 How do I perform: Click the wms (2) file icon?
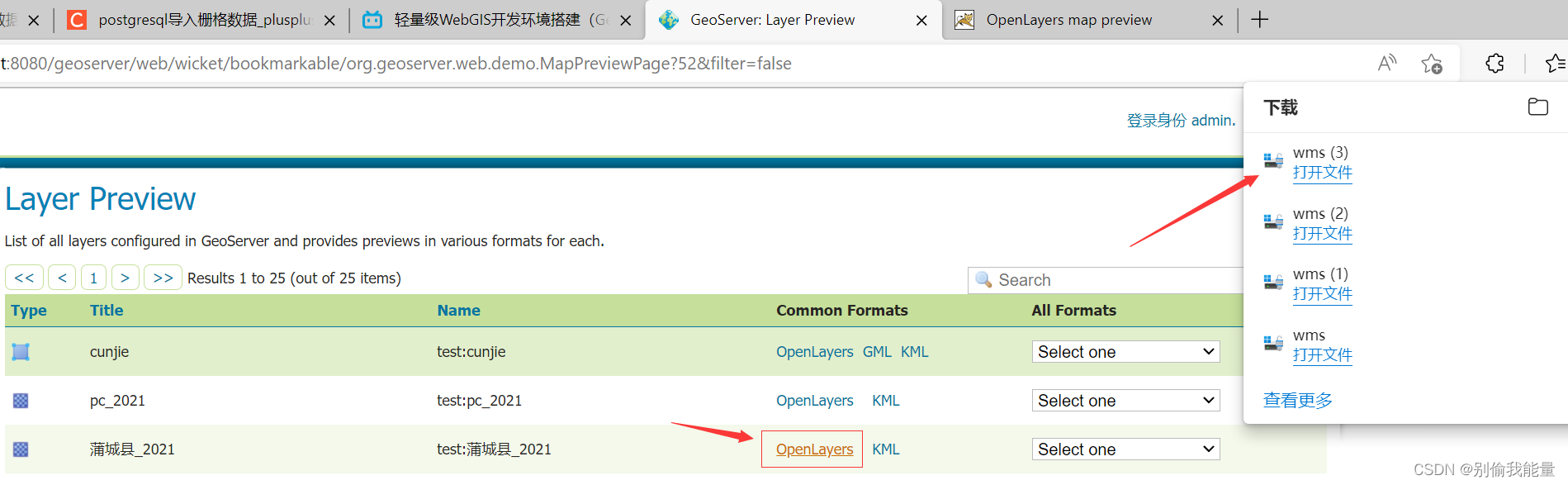pos(1273,221)
